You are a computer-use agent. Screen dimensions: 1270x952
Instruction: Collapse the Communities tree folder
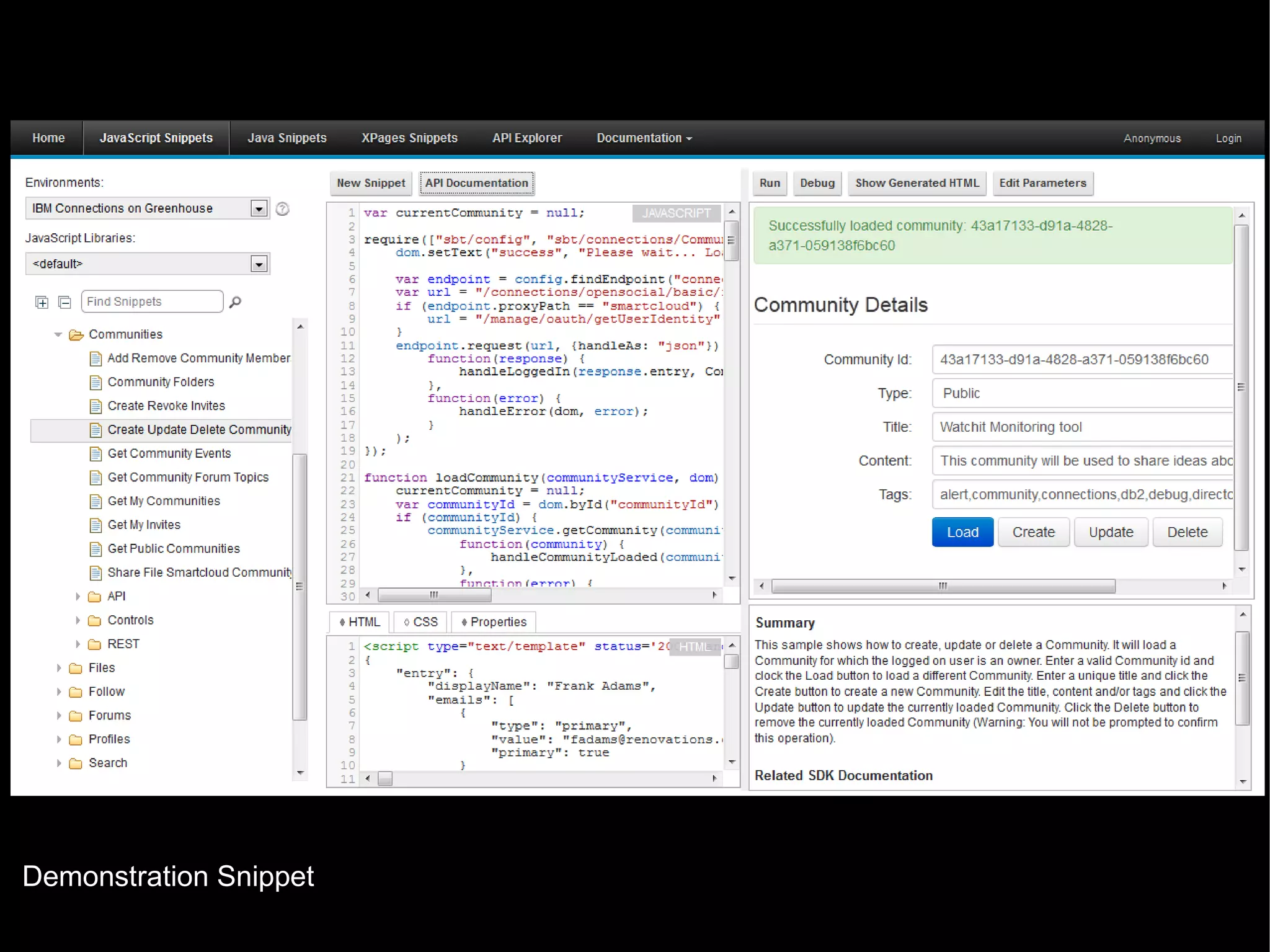[x=58, y=335]
